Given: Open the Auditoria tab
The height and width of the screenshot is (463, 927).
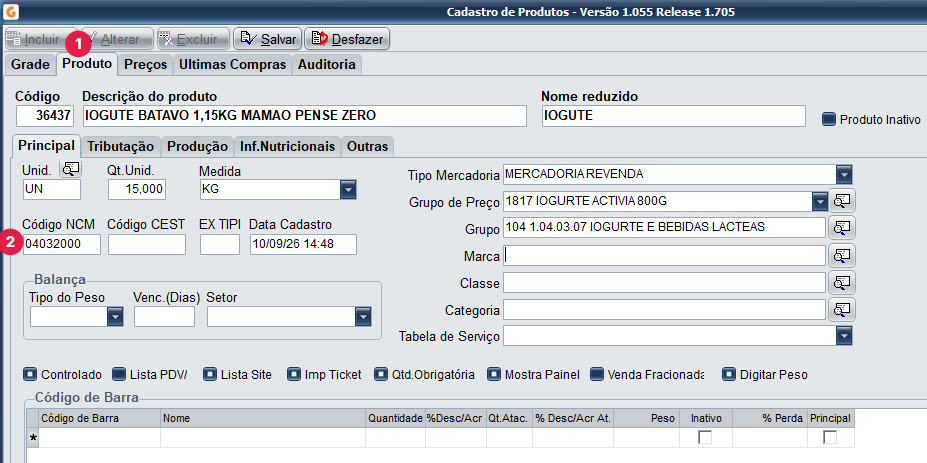Looking at the screenshot, I should click(327, 64).
